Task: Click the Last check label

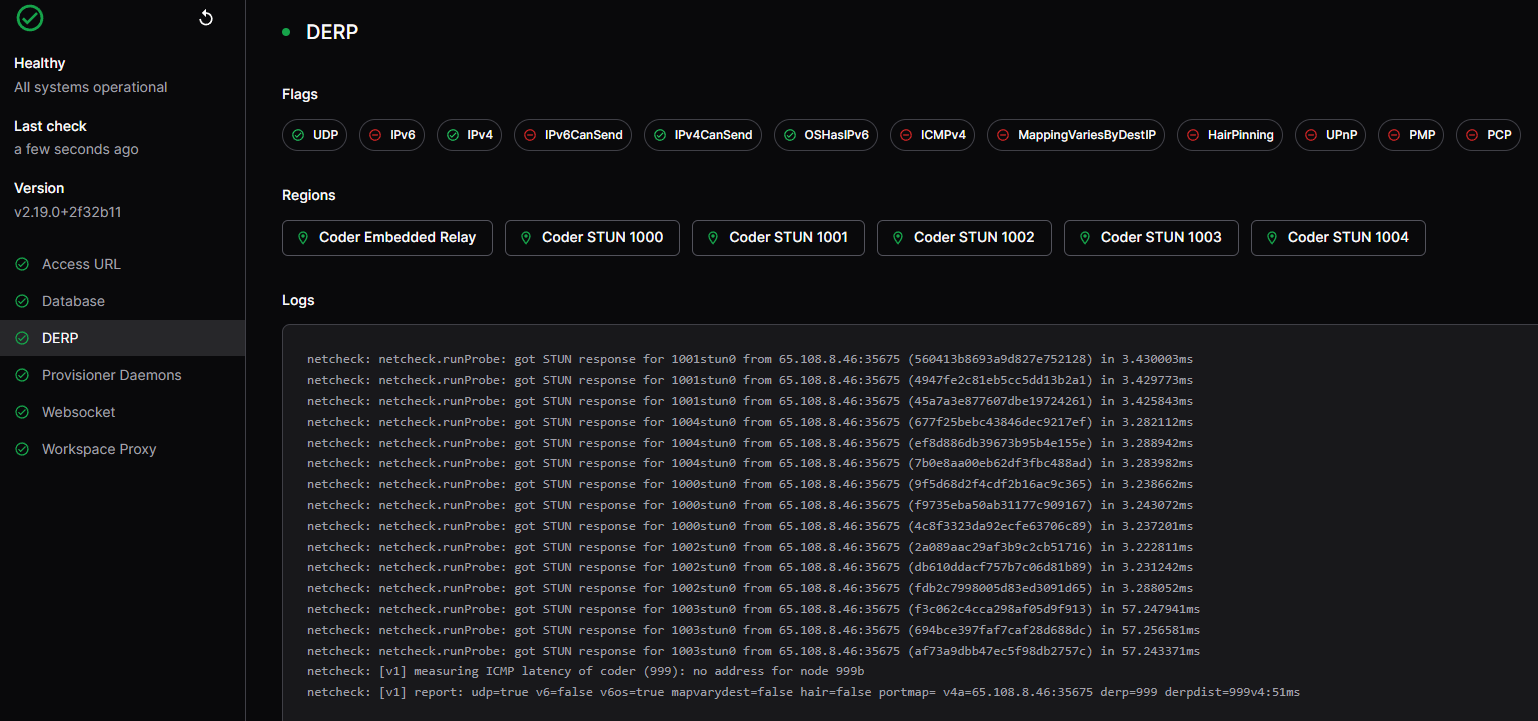Action: coord(50,126)
